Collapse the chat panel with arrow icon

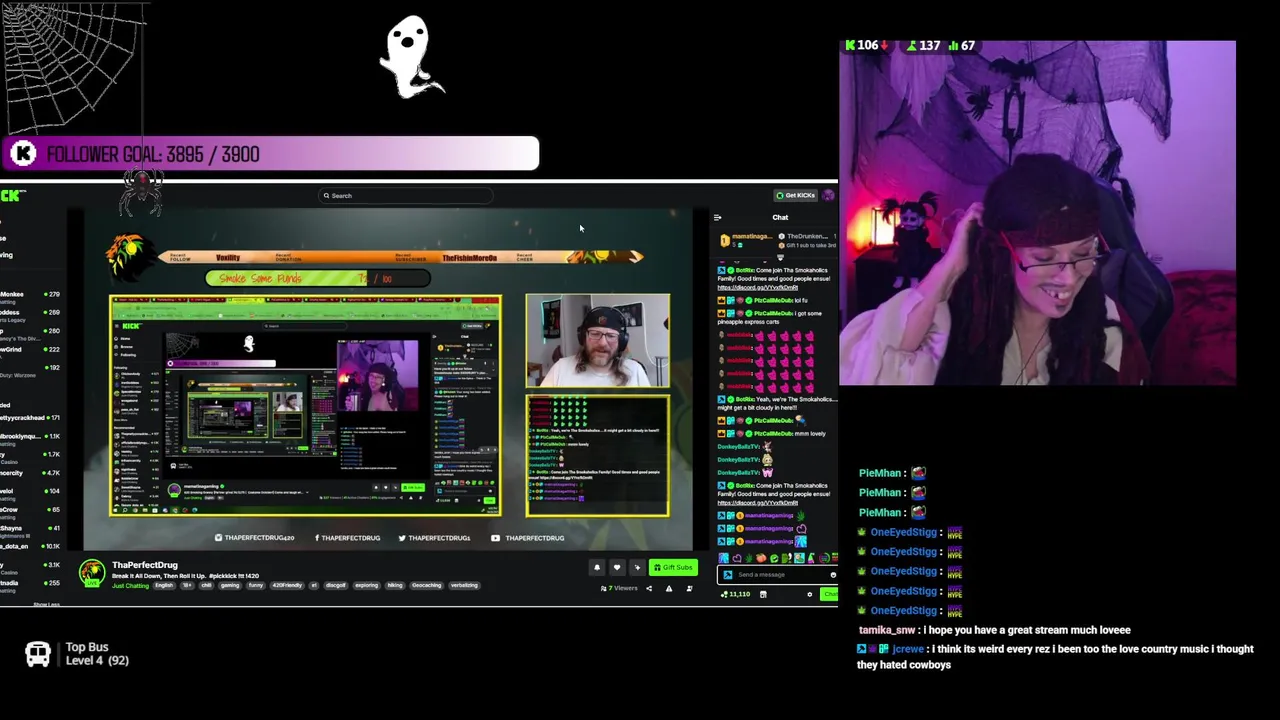coord(717,217)
